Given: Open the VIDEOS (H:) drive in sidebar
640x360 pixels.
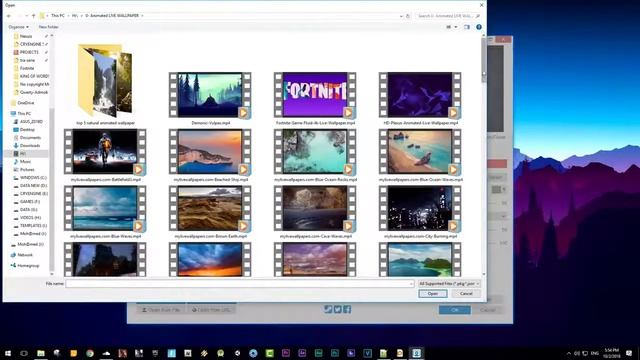Looking at the screenshot, I should 31,218.
